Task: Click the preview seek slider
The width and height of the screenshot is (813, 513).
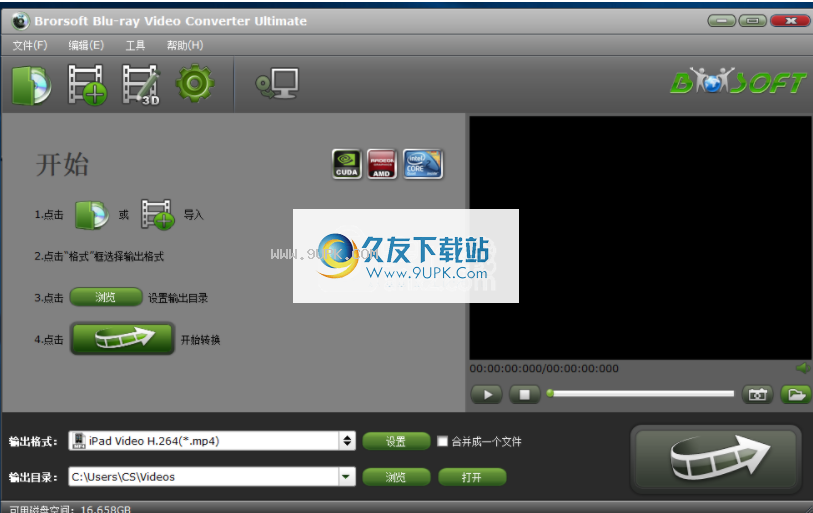Action: [640, 394]
